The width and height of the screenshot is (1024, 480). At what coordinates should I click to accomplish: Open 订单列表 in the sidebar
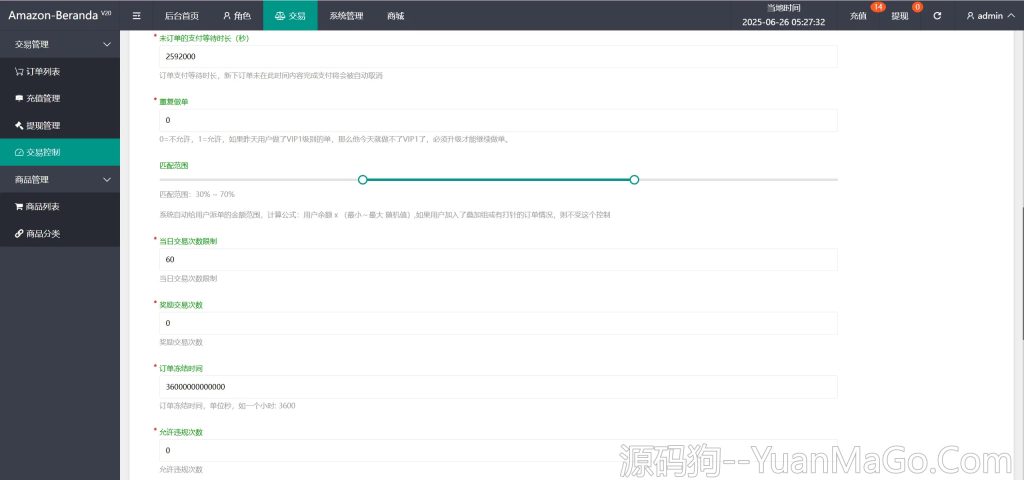[x=60, y=72]
